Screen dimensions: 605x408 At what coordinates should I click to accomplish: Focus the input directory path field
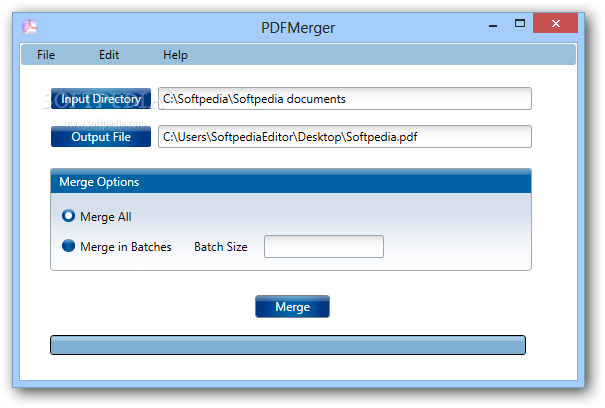tap(345, 99)
